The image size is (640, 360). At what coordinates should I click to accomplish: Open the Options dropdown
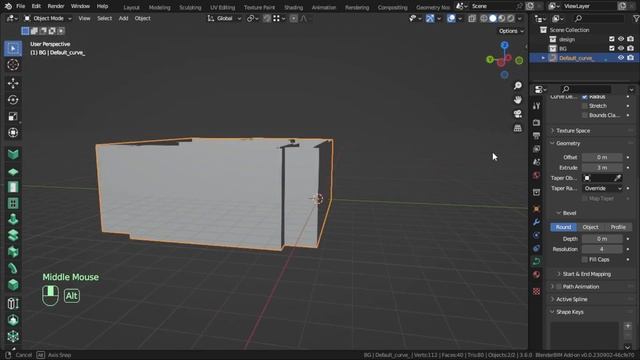tap(511, 31)
